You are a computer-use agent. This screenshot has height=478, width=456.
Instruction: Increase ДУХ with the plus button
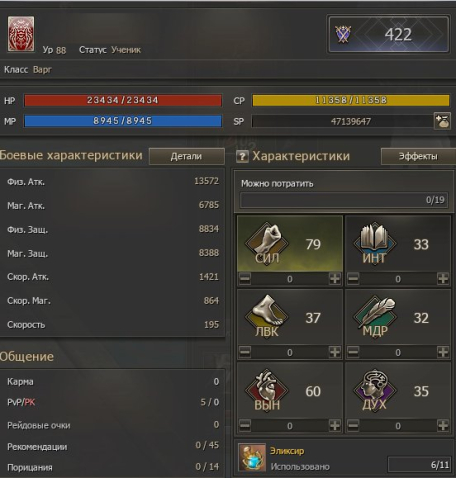pyautogui.click(x=443, y=425)
